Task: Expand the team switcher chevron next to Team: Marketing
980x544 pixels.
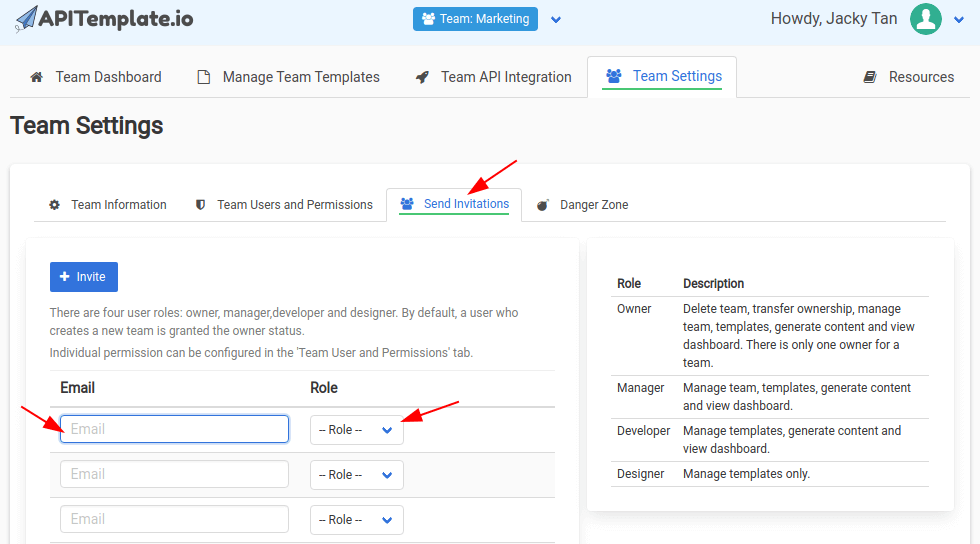Action: pyautogui.click(x=557, y=19)
